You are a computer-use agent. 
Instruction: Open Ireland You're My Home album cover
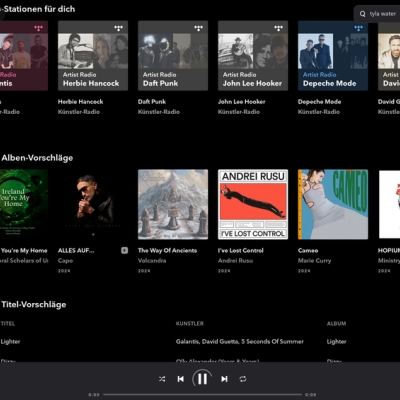coord(24,204)
